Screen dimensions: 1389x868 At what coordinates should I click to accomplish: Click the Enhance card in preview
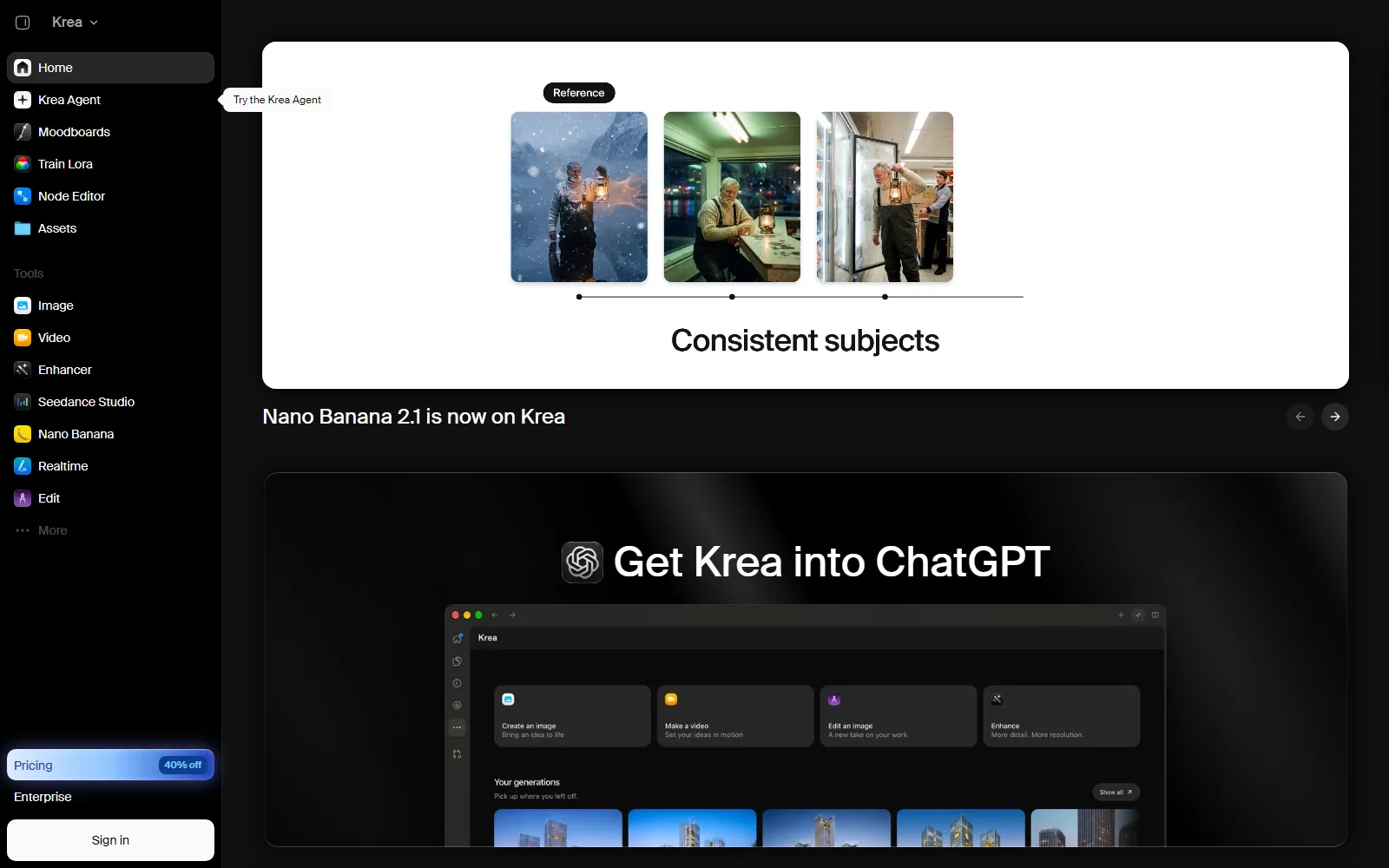[1062, 716]
